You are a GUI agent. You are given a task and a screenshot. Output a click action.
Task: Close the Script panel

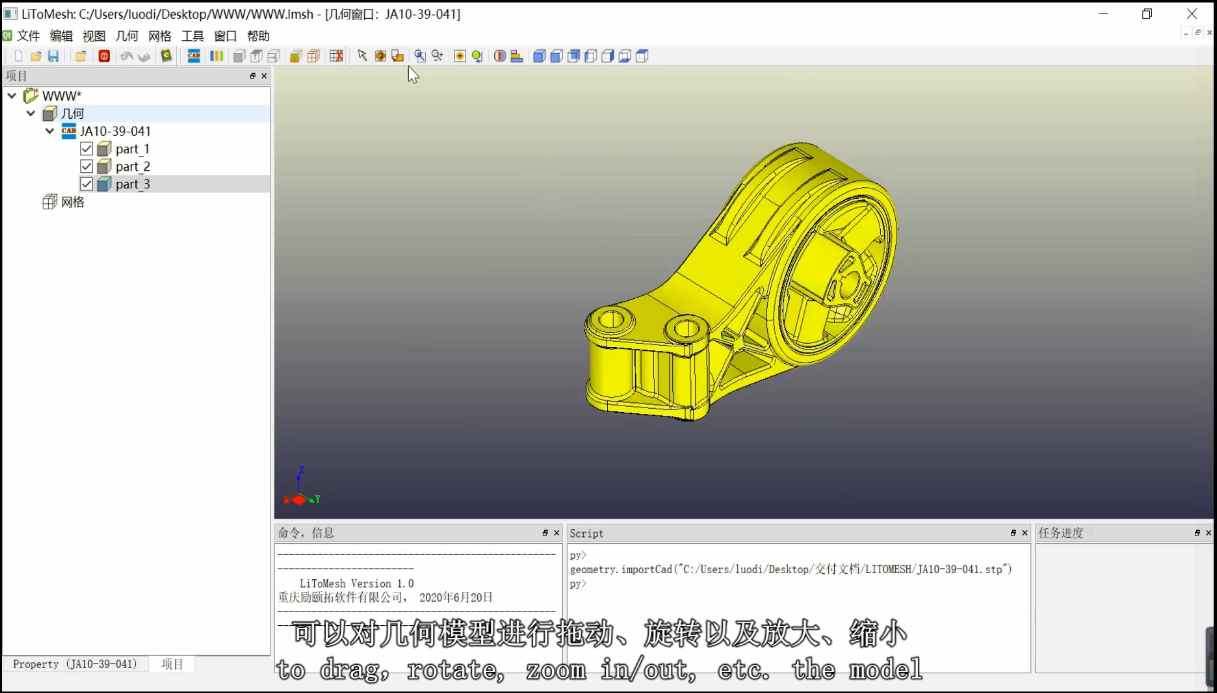click(x=1025, y=533)
